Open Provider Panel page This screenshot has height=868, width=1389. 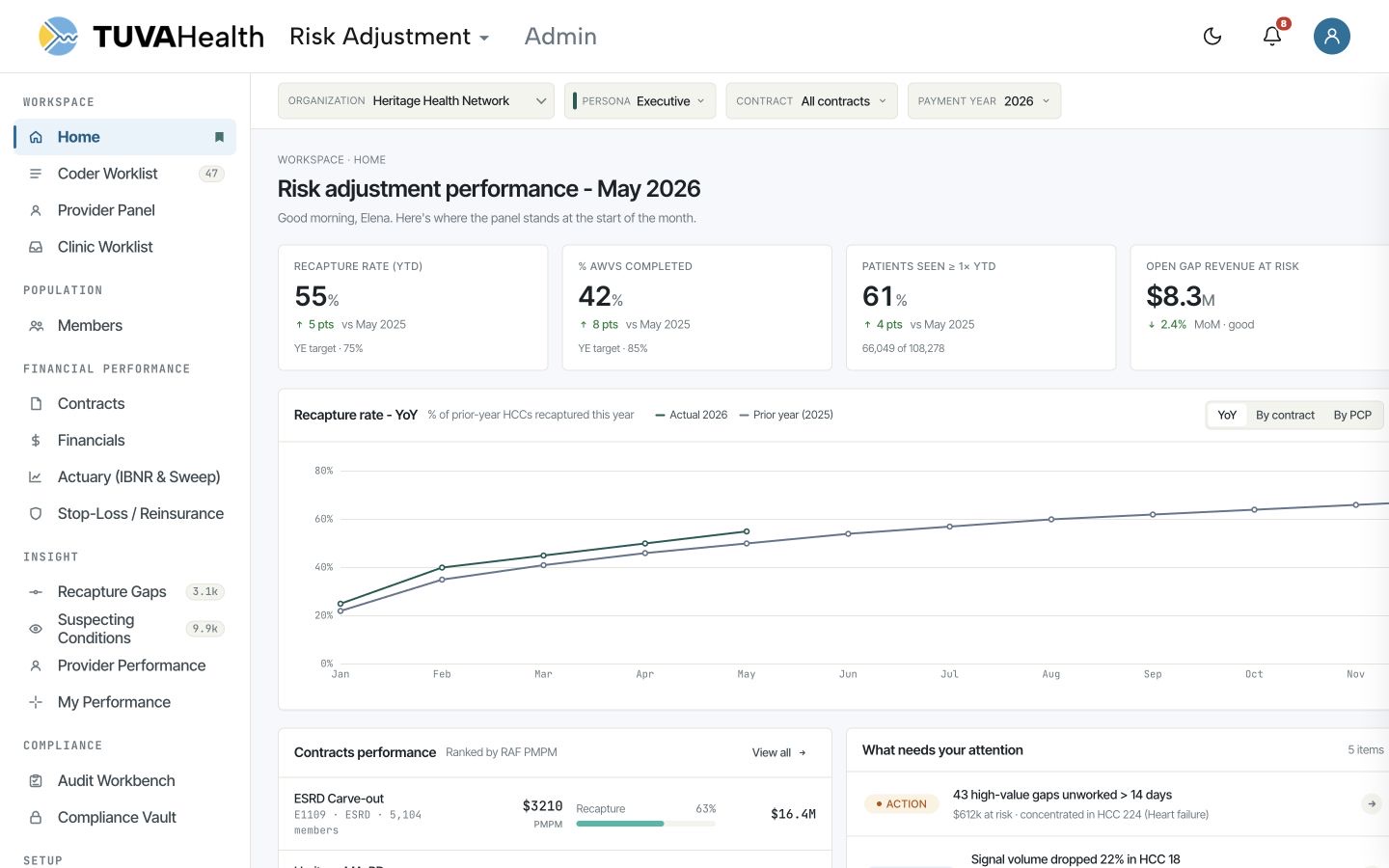click(125, 210)
